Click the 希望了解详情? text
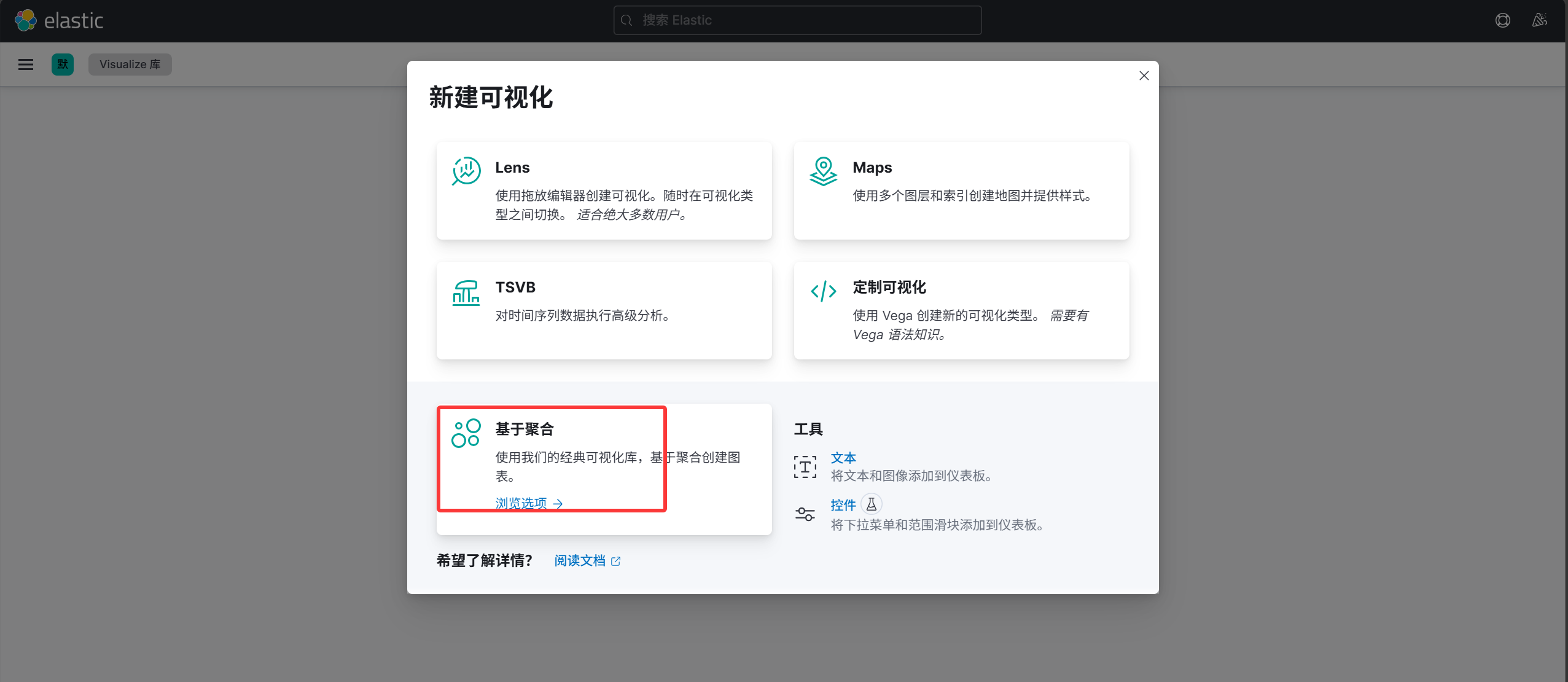Image resolution: width=1568 pixels, height=682 pixels. (x=484, y=561)
